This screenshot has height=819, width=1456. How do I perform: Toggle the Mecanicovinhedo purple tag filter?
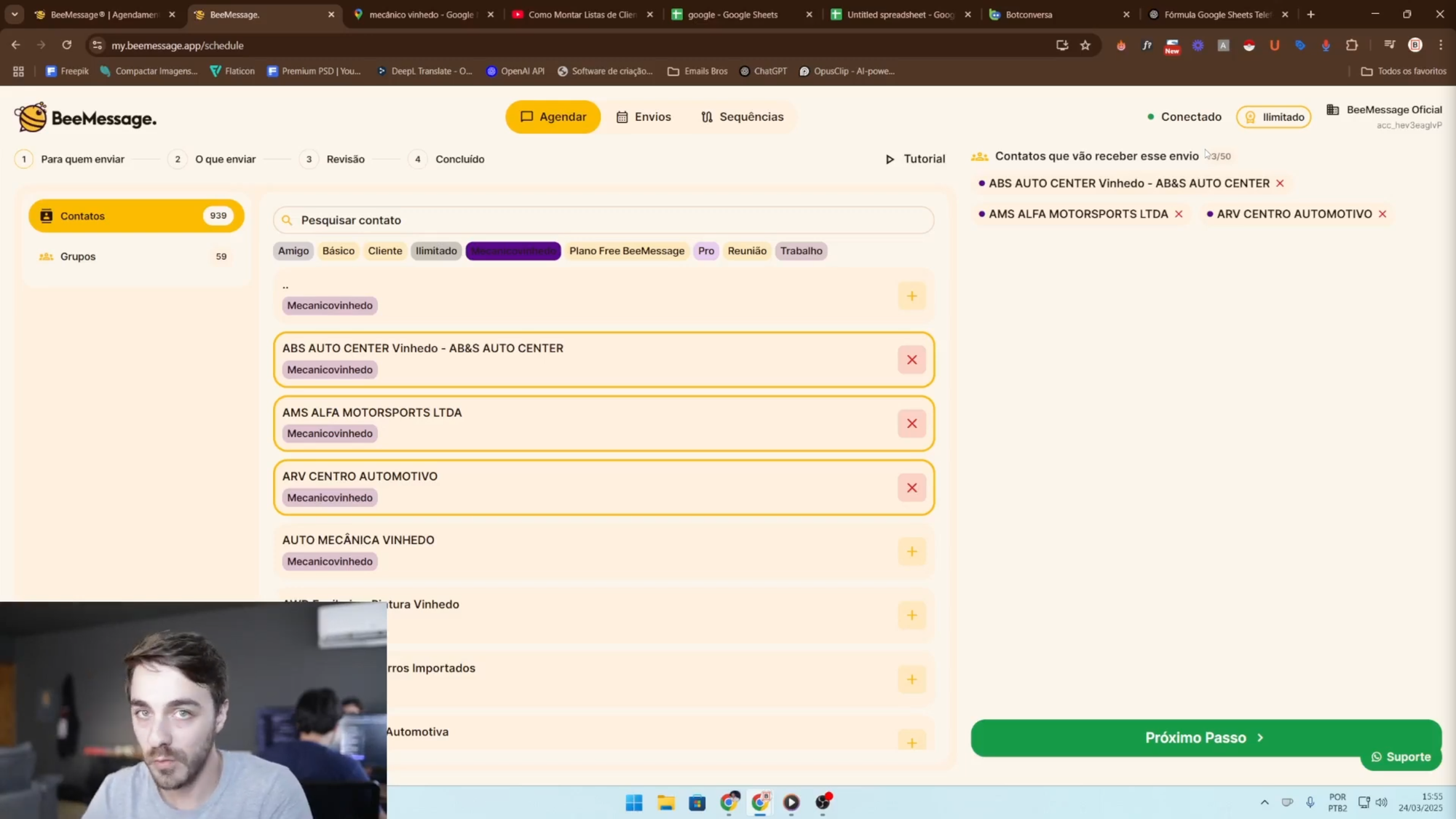click(513, 251)
